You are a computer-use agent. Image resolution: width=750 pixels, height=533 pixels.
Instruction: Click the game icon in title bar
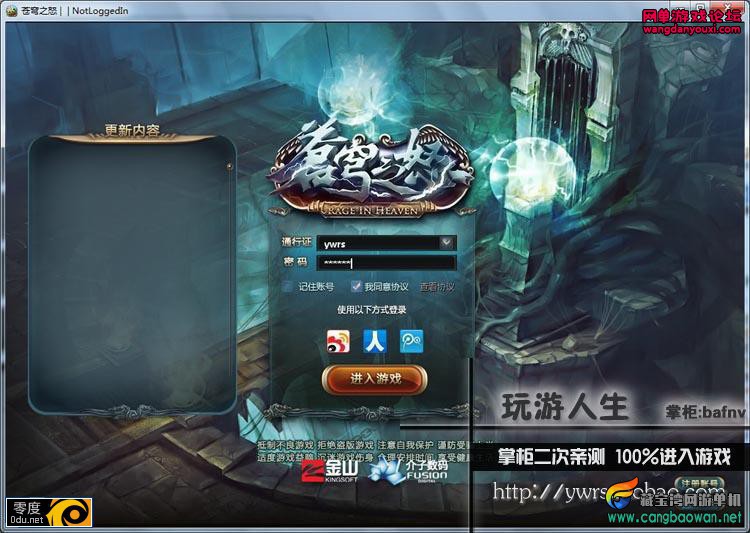point(11,10)
